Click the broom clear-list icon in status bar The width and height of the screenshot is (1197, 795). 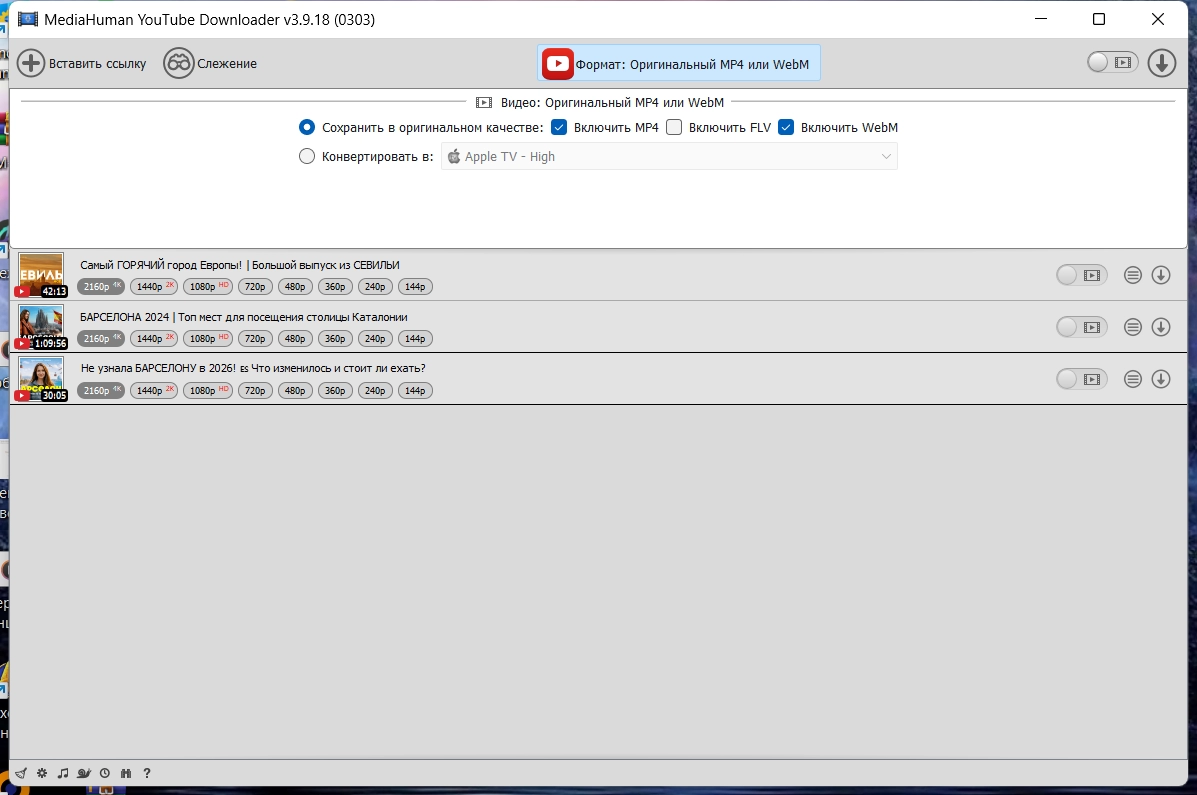(x=21, y=774)
